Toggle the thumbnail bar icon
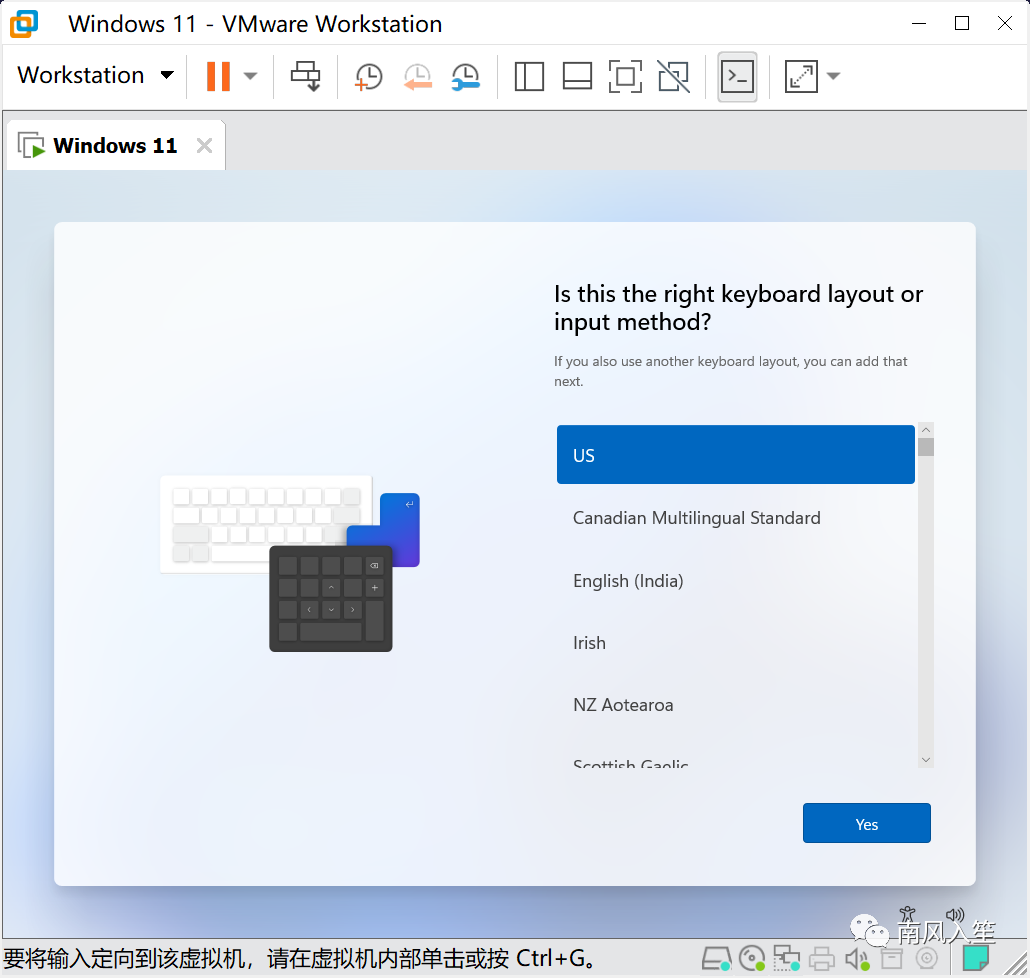This screenshot has width=1030, height=978. [x=577, y=76]
